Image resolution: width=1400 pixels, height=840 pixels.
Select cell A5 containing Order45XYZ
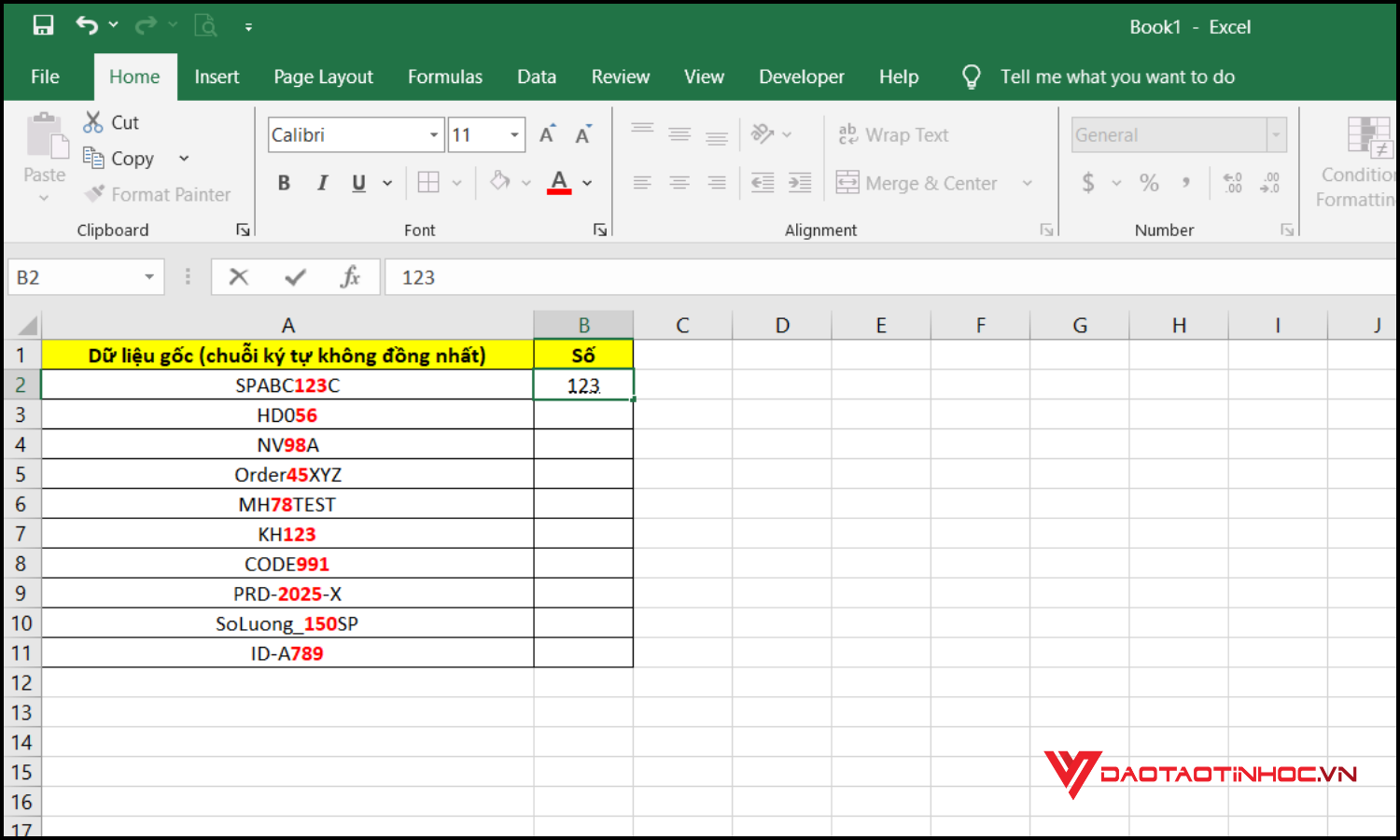click(x=287, y=475)
